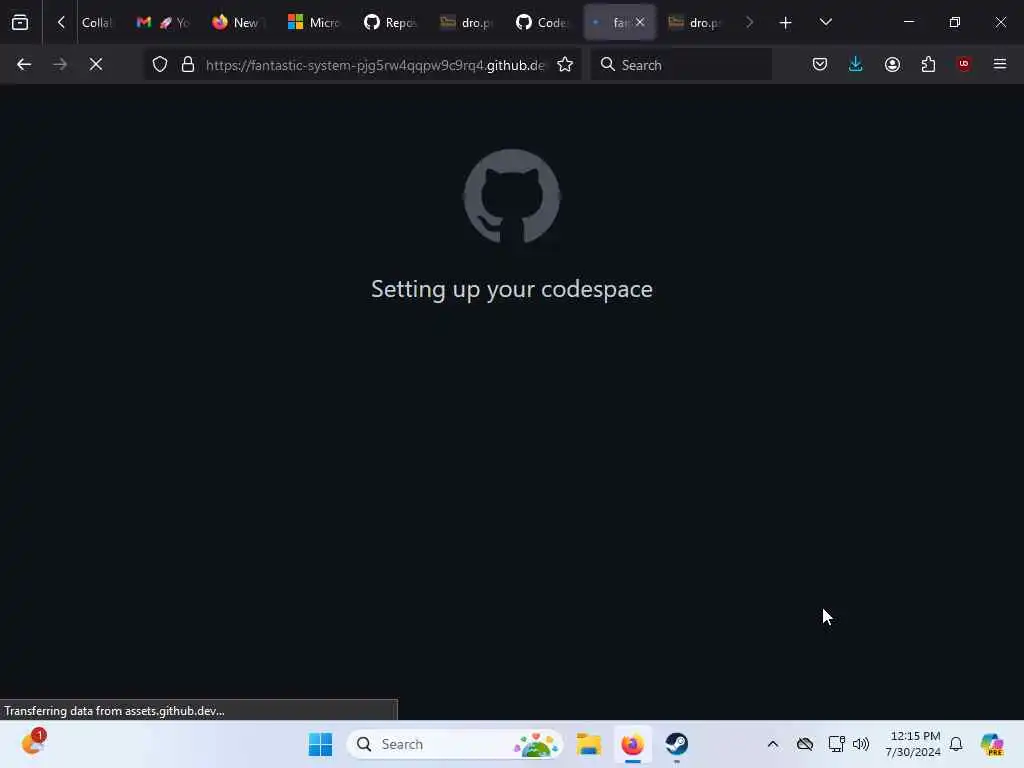Image resolution: width=1024 pixels, height=768 pixels.
Task: Click the Firefox taskbar icon
Action: point(632,744)
